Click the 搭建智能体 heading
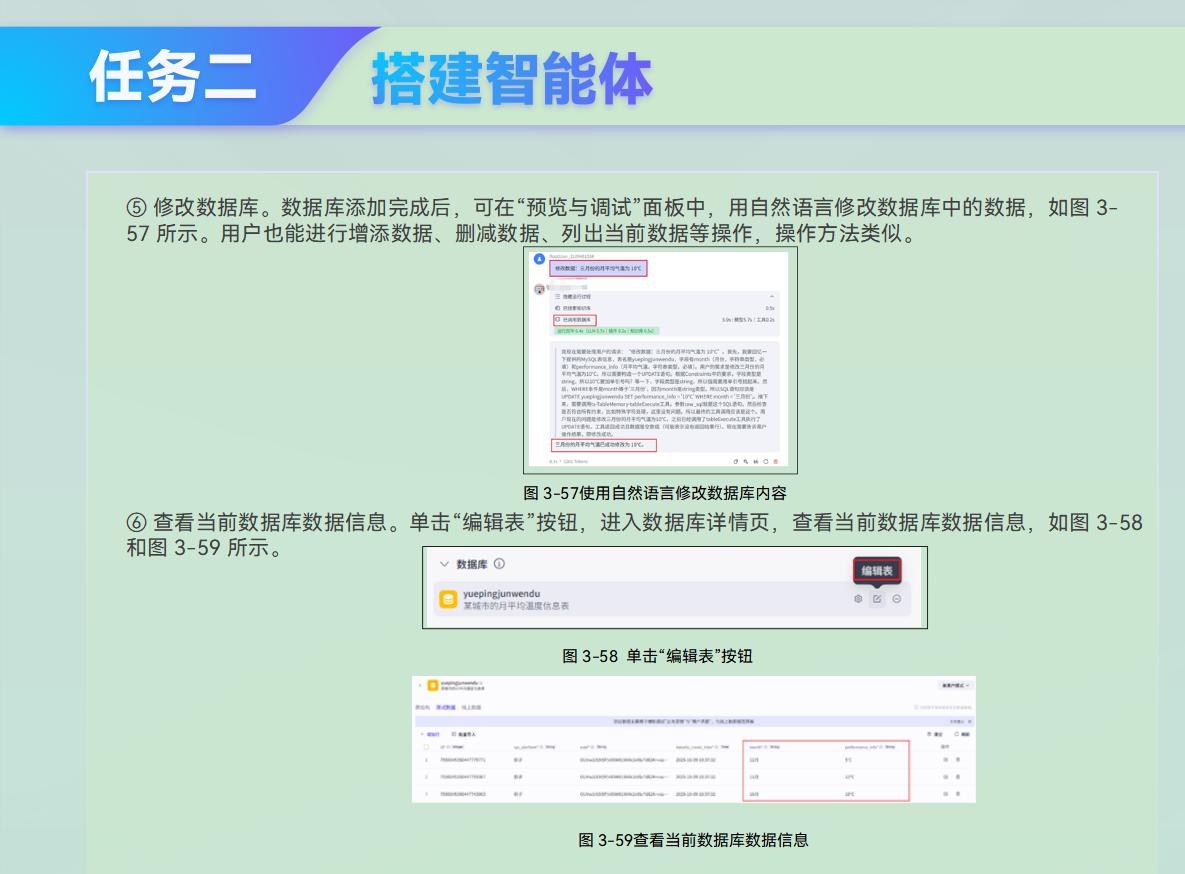 click(x=512, y=77)
